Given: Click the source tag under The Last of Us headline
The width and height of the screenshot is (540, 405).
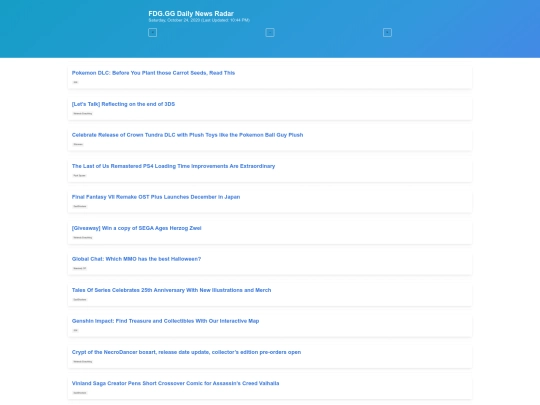Looking at the screenshot, I should 80,175.
